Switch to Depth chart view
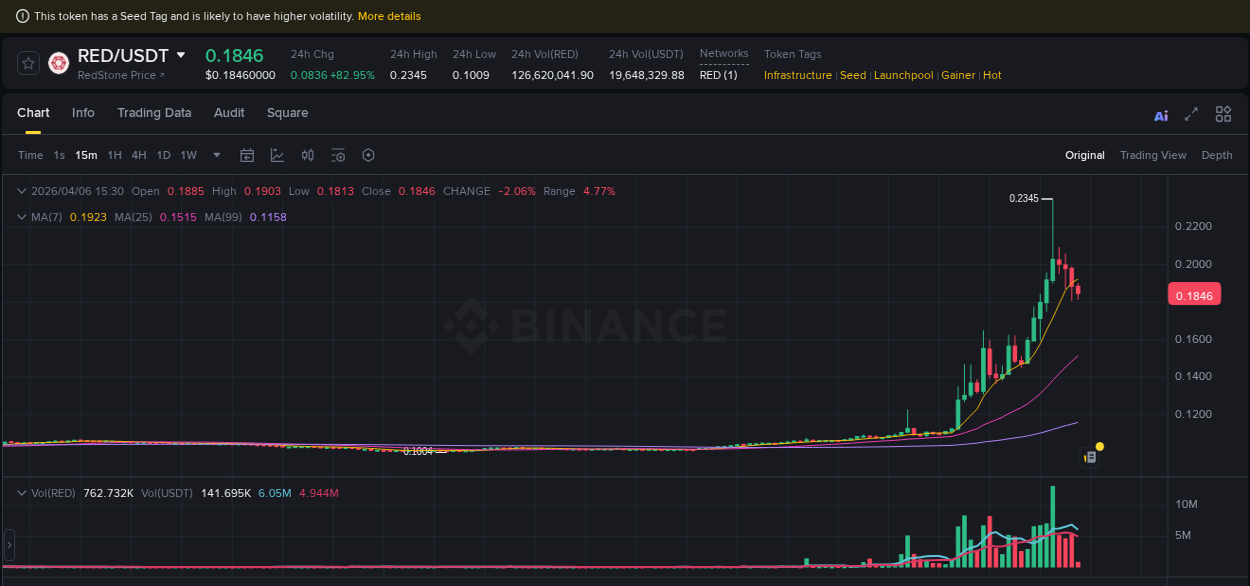 (1217, 155)
